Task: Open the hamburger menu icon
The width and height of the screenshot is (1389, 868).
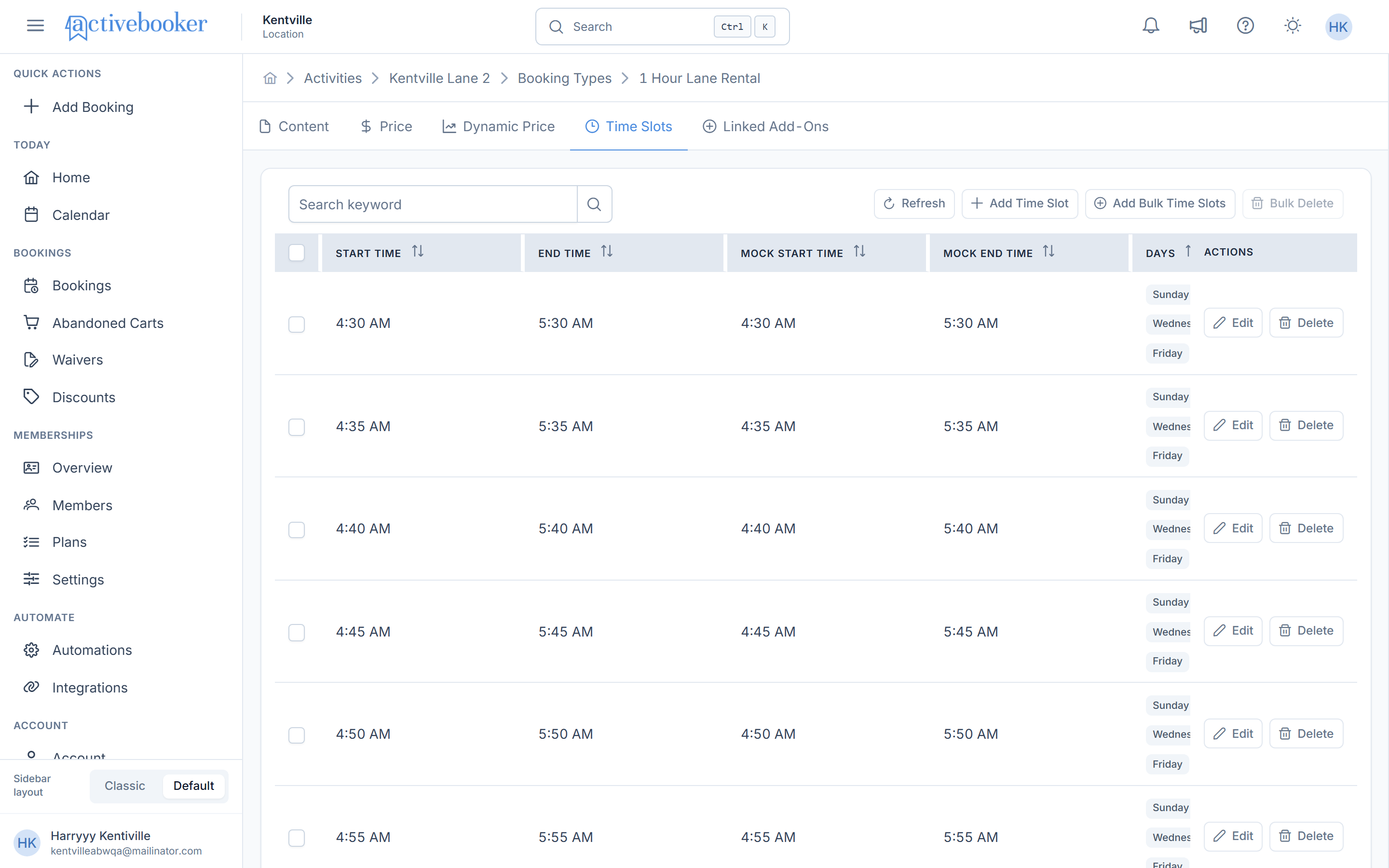Action: point(35,26)
